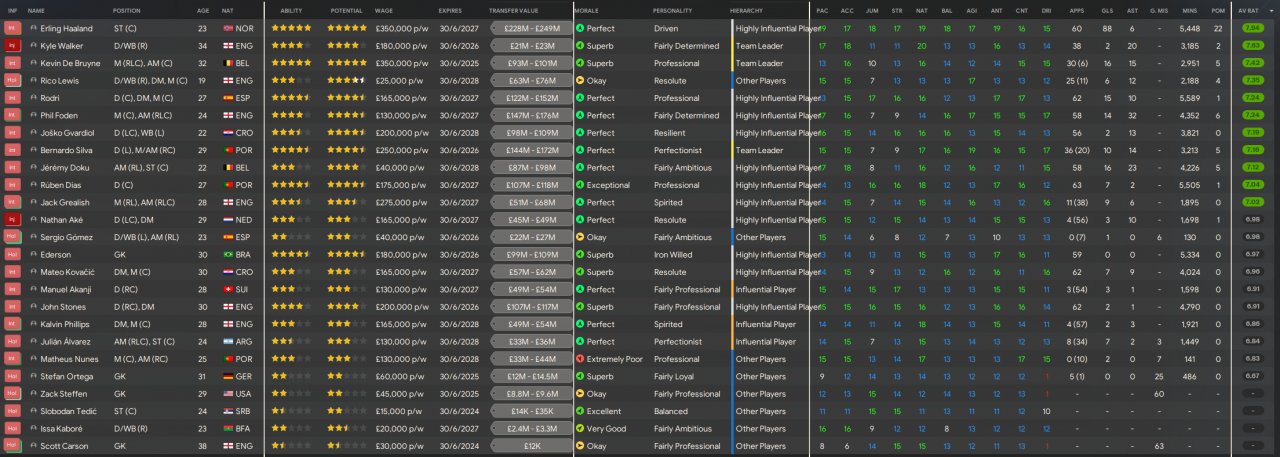This screenshot has height=457, width=1280.
Task: Click the Brazil flag in Ederson's row
Action: pos(228,255)
